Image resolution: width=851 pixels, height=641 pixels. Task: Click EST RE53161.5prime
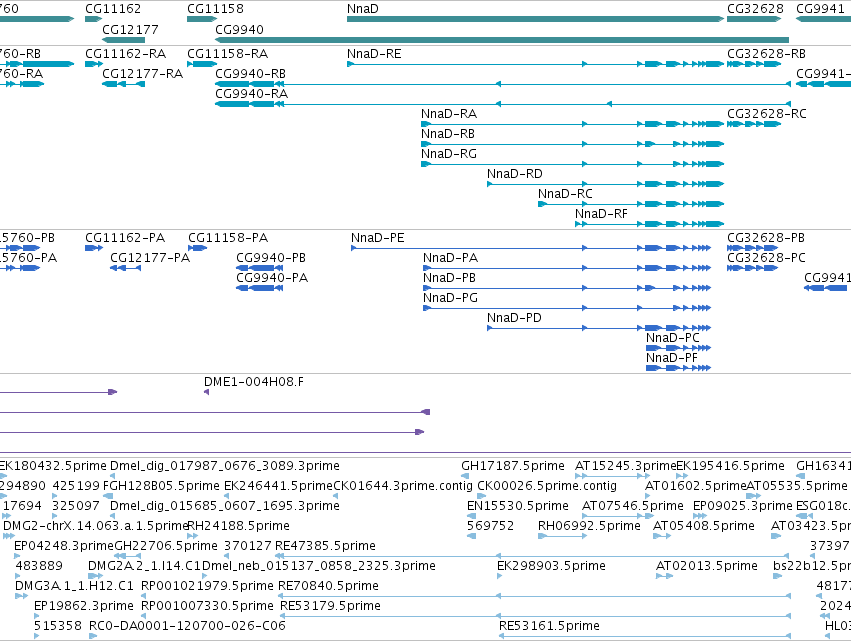[549, 626]
